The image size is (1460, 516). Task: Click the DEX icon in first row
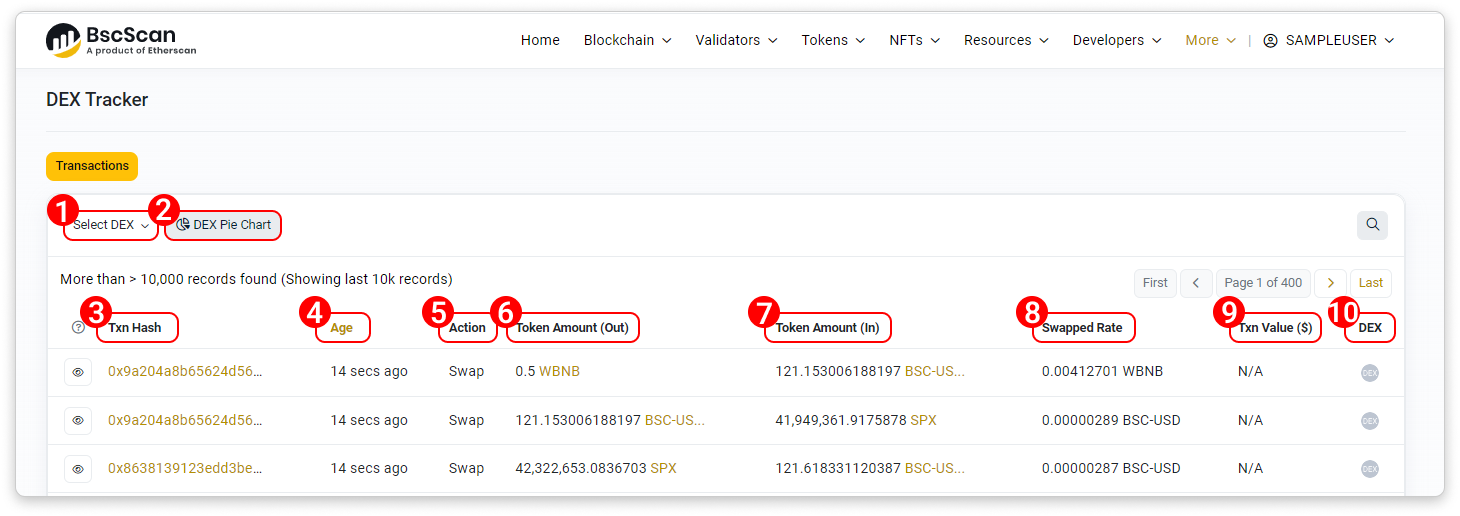click(1369, 373)
